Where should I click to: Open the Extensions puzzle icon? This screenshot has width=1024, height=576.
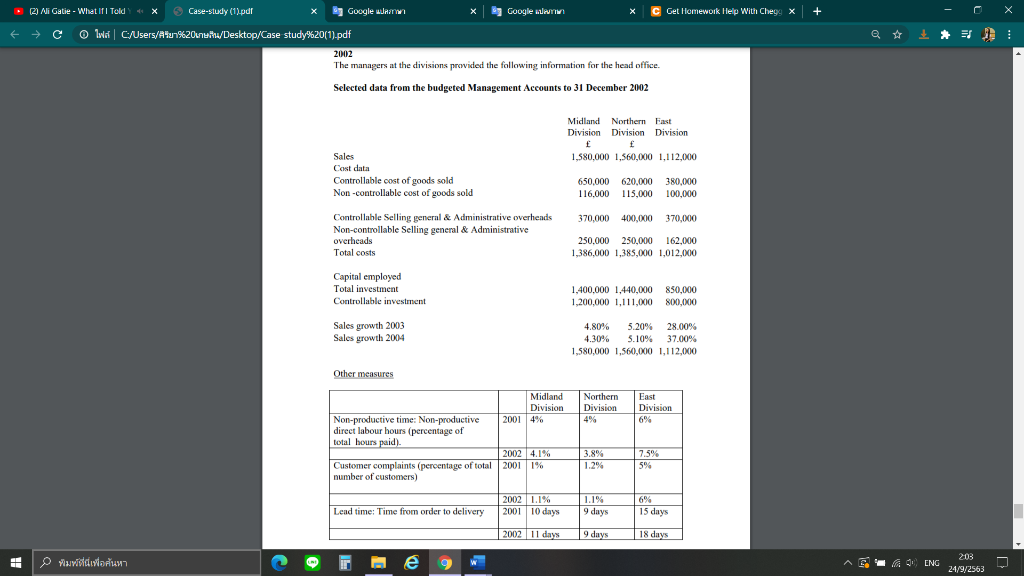point(944,33)
